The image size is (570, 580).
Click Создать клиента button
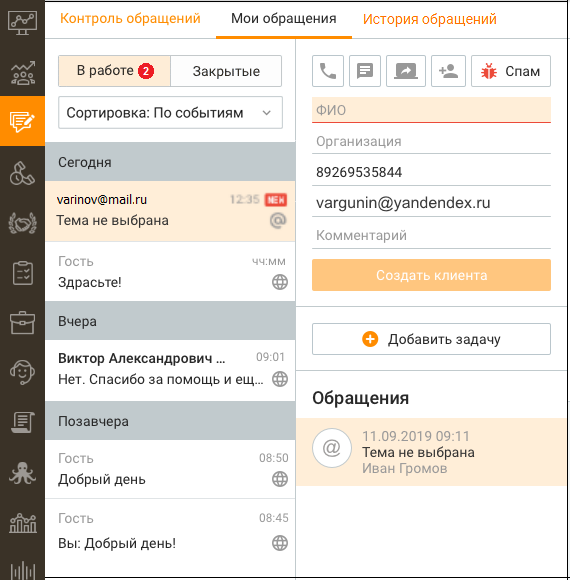point(431,275)
